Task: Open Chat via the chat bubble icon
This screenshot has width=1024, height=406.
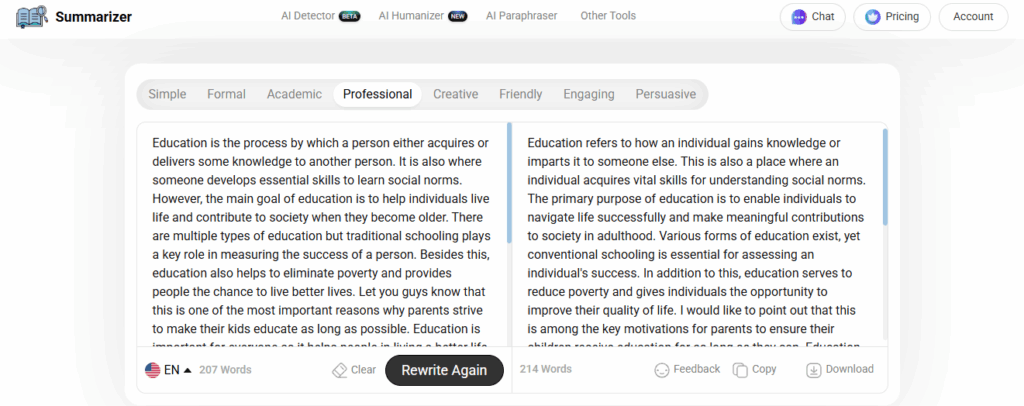Action: pos(799,17)
